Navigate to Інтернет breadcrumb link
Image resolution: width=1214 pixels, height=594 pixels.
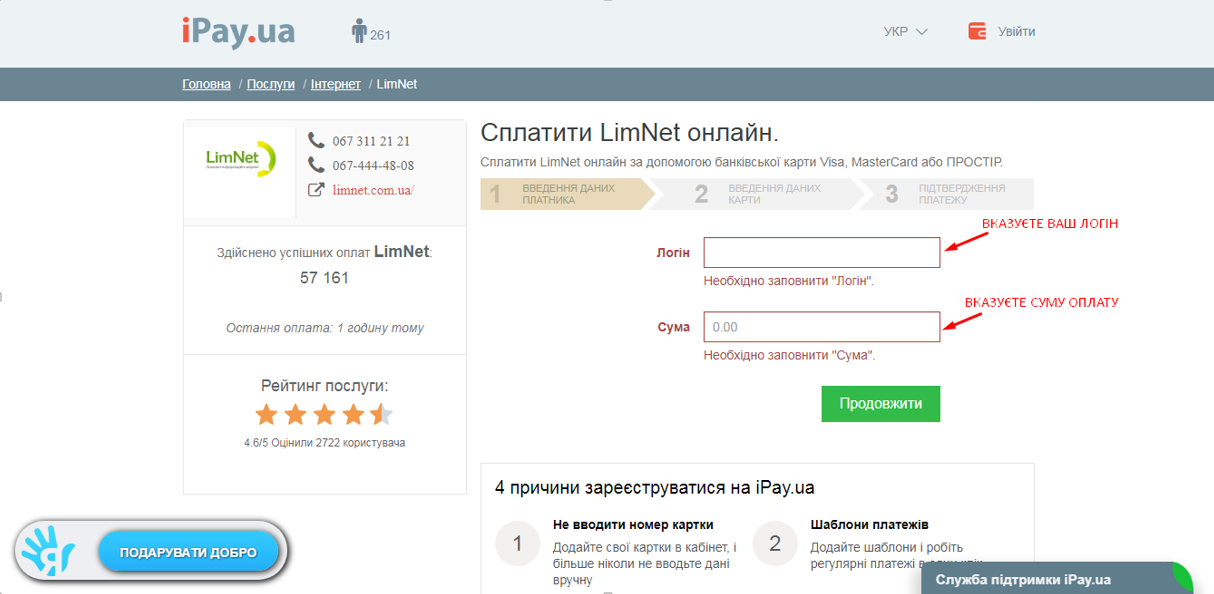tap(336, 84)
